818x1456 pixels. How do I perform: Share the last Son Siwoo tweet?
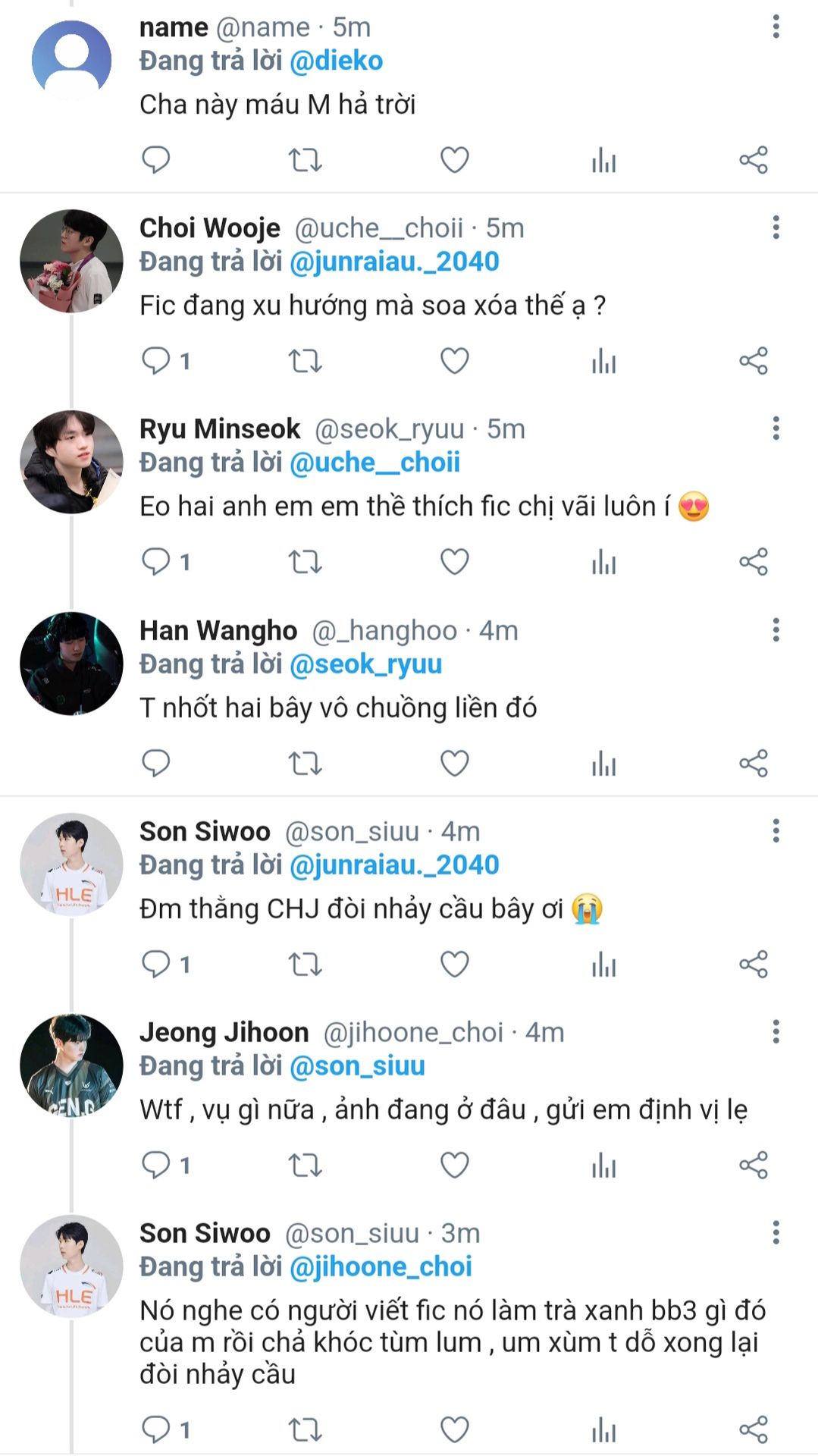coord(754,1429)
